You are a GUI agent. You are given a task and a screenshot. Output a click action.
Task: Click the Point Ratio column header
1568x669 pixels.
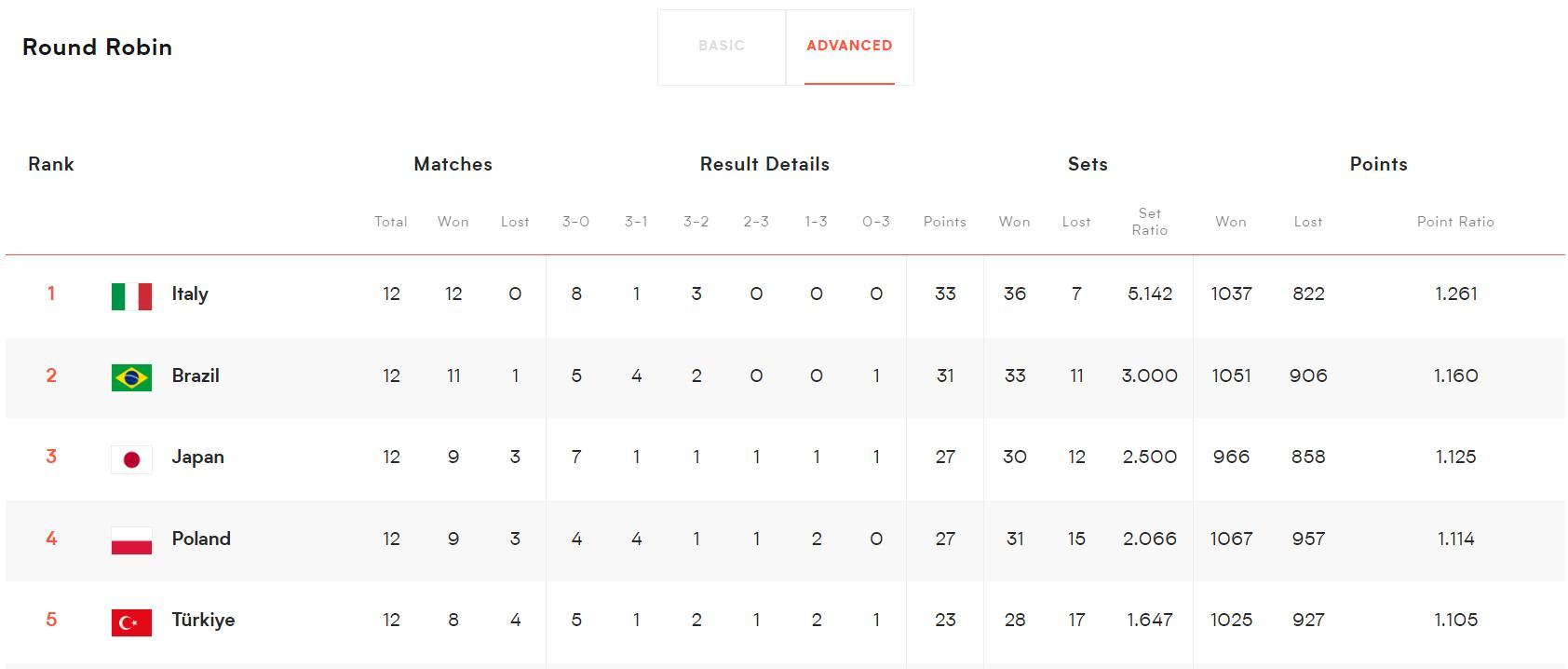(x=1455, y=222)
